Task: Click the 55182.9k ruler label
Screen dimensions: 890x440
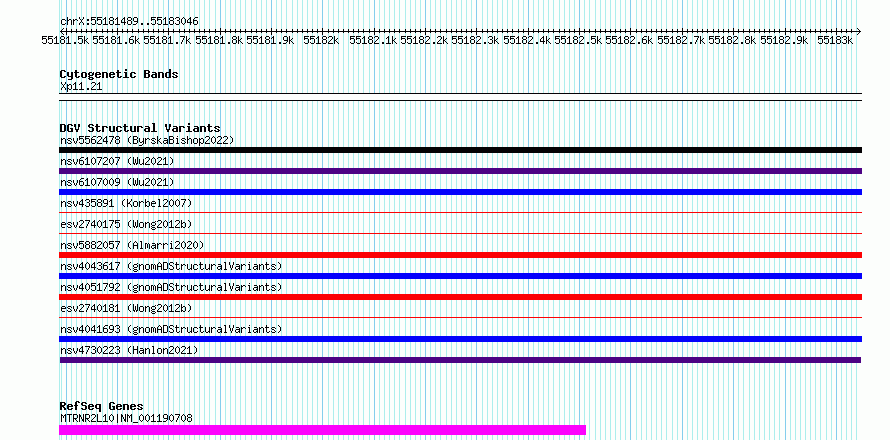Action: 784,40
